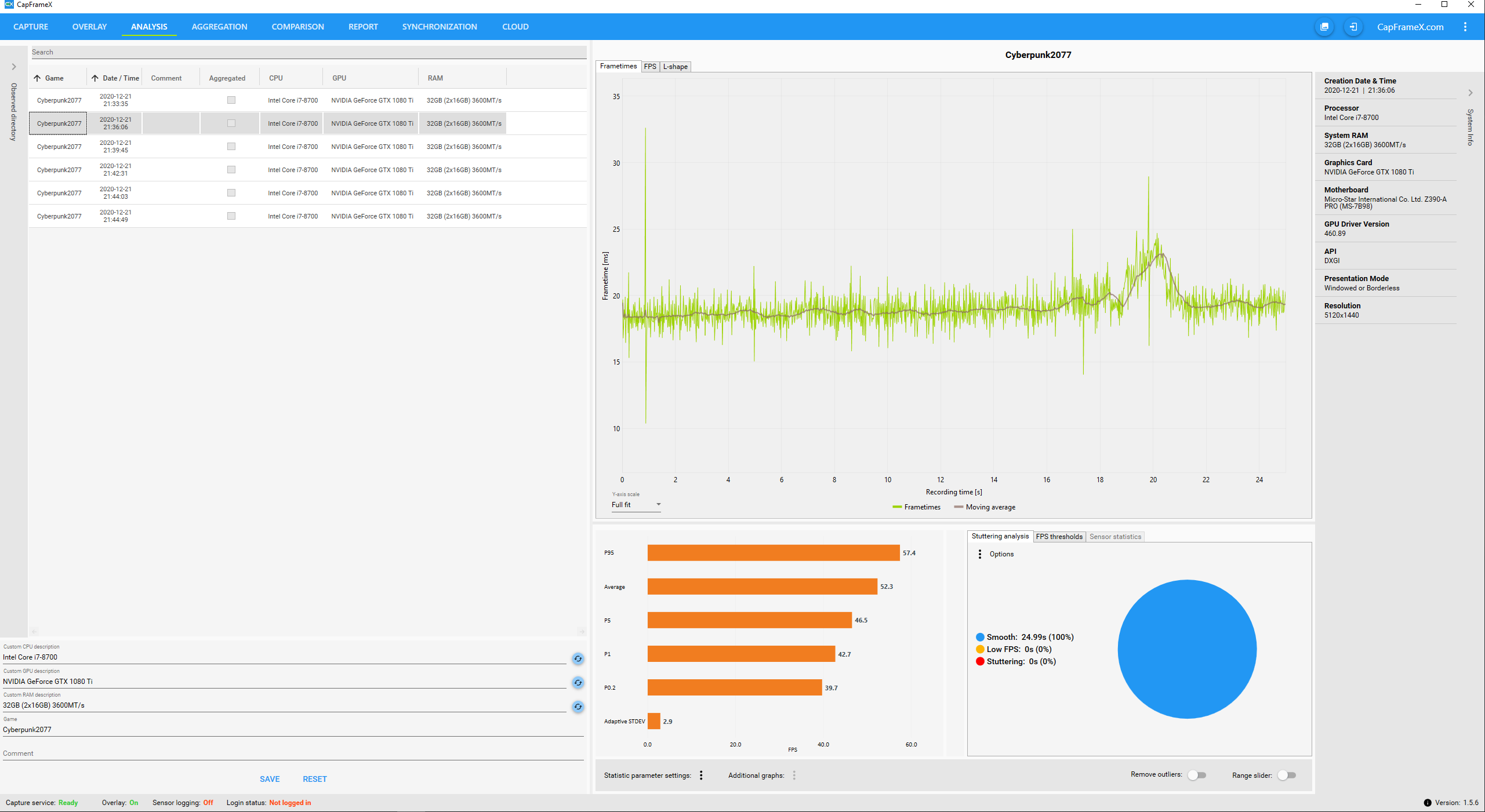The height and width of the screenshot is (812, 1485).
Task: Open the three-dot main menu in header
Action: (1465, 27)
